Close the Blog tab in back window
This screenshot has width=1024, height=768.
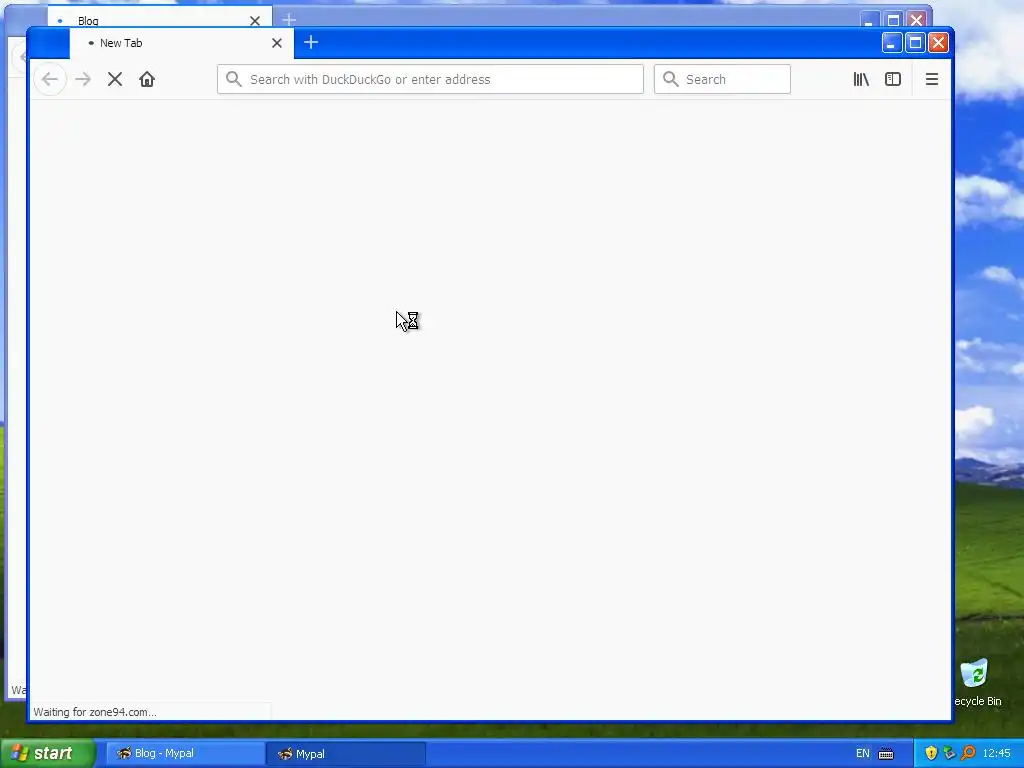(x=255, y=21)
